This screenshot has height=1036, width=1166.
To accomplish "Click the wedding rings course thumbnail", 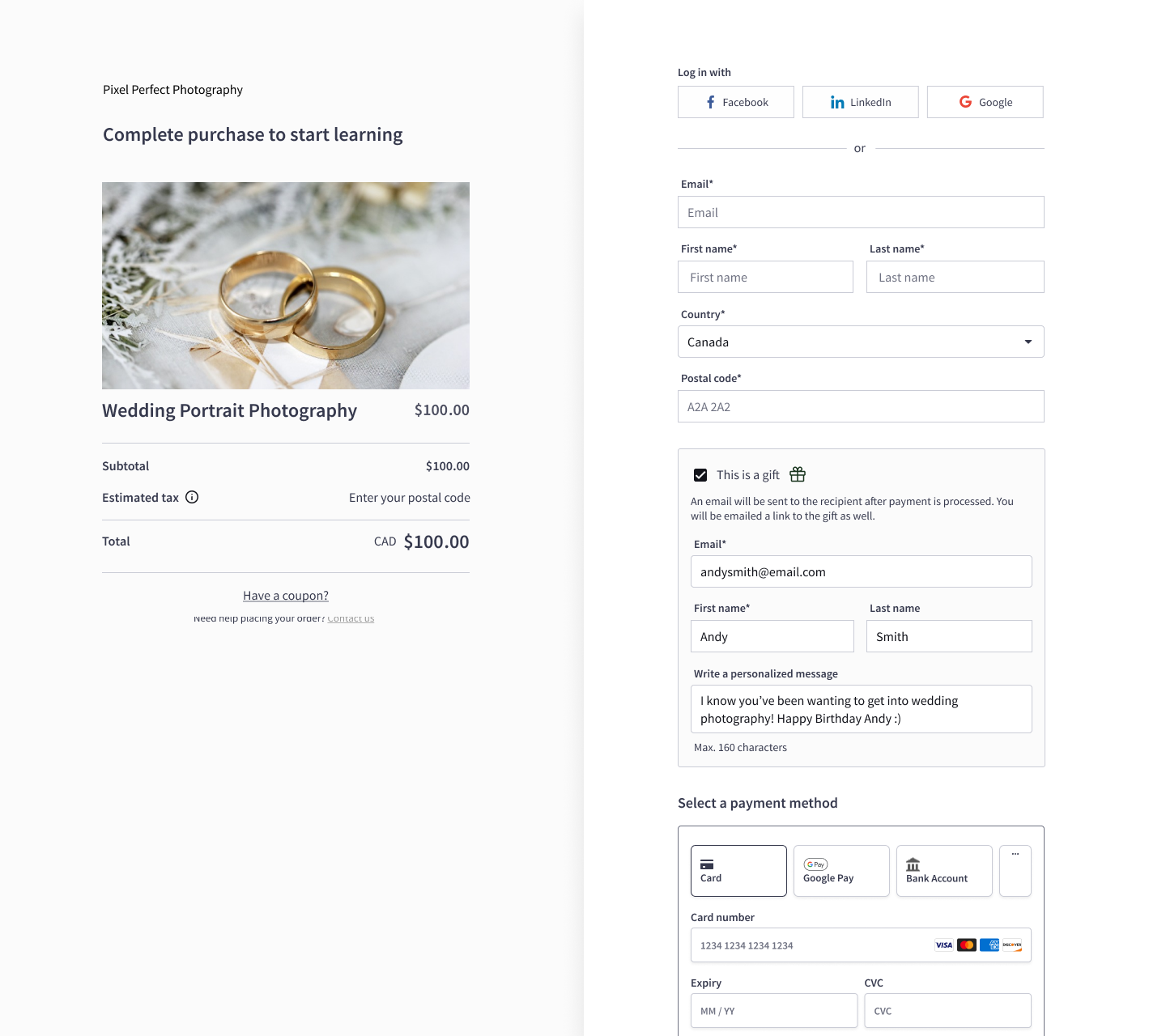I will click(286, 286).
